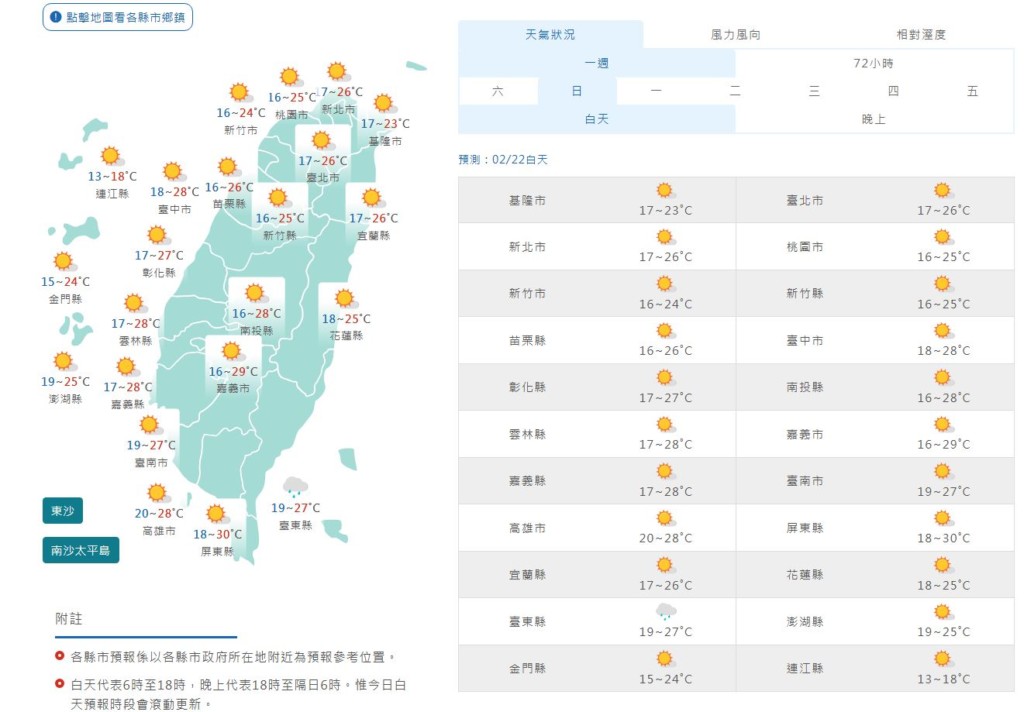Open 臺北市 row in forecast table
Viewport: 1024px width, 712px height.
pos(874,200)
